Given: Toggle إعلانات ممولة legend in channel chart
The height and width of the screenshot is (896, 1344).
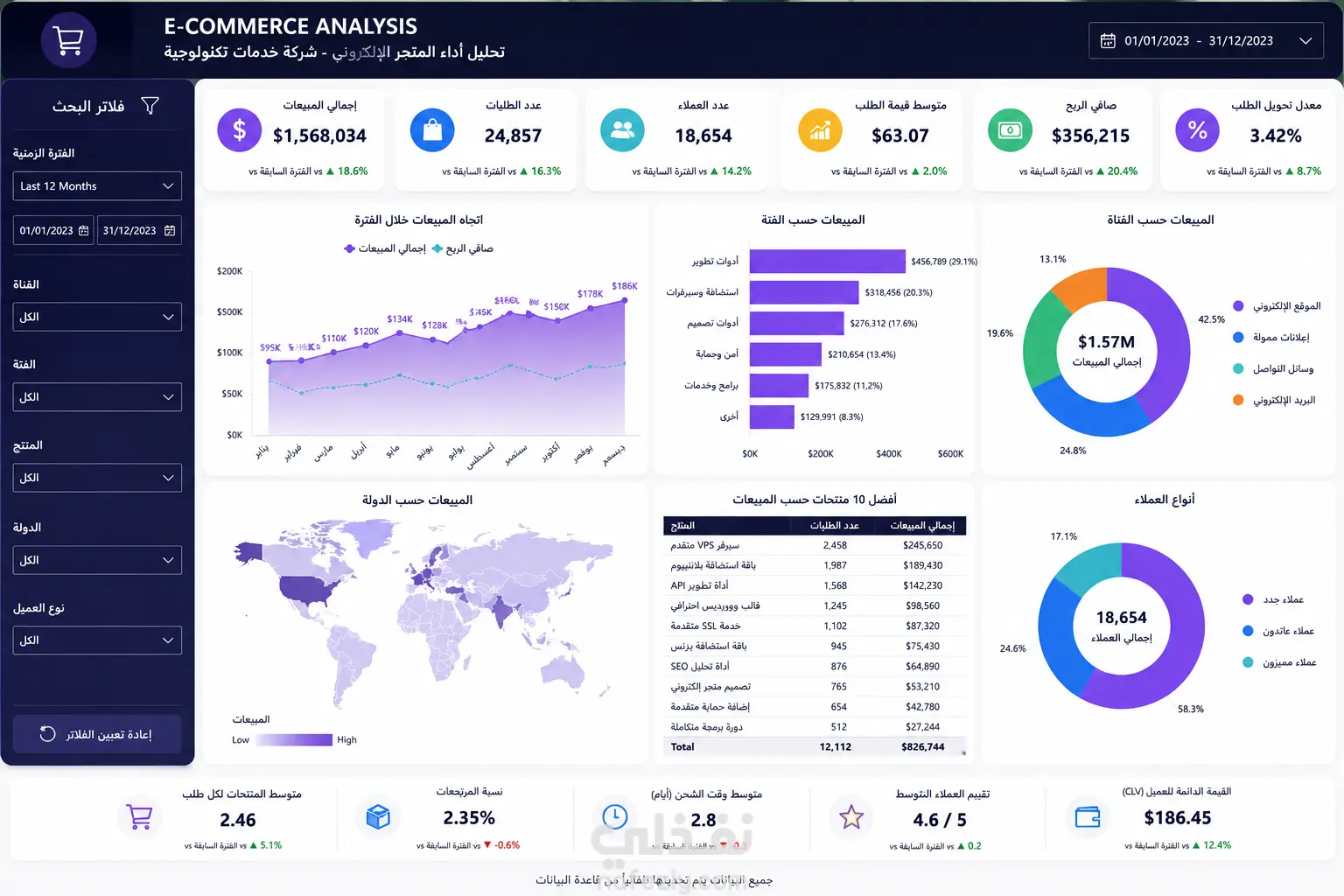Looking at the screenshot, I should coord(1270,338).
